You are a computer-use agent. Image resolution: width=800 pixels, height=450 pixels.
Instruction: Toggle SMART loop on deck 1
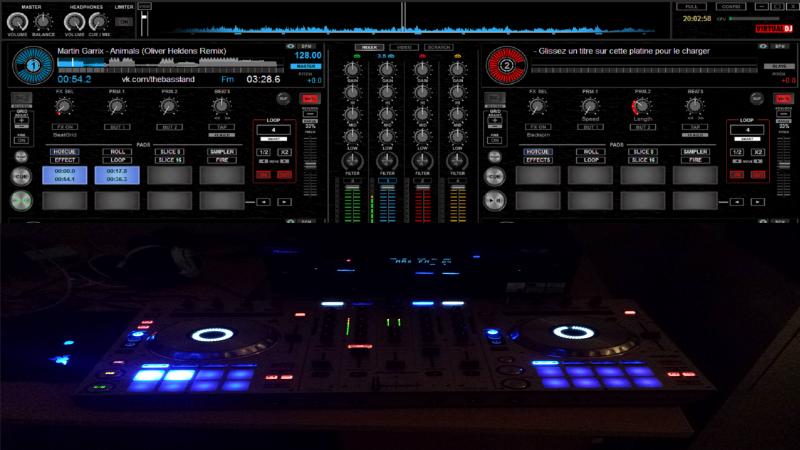(x=273, y=139)
